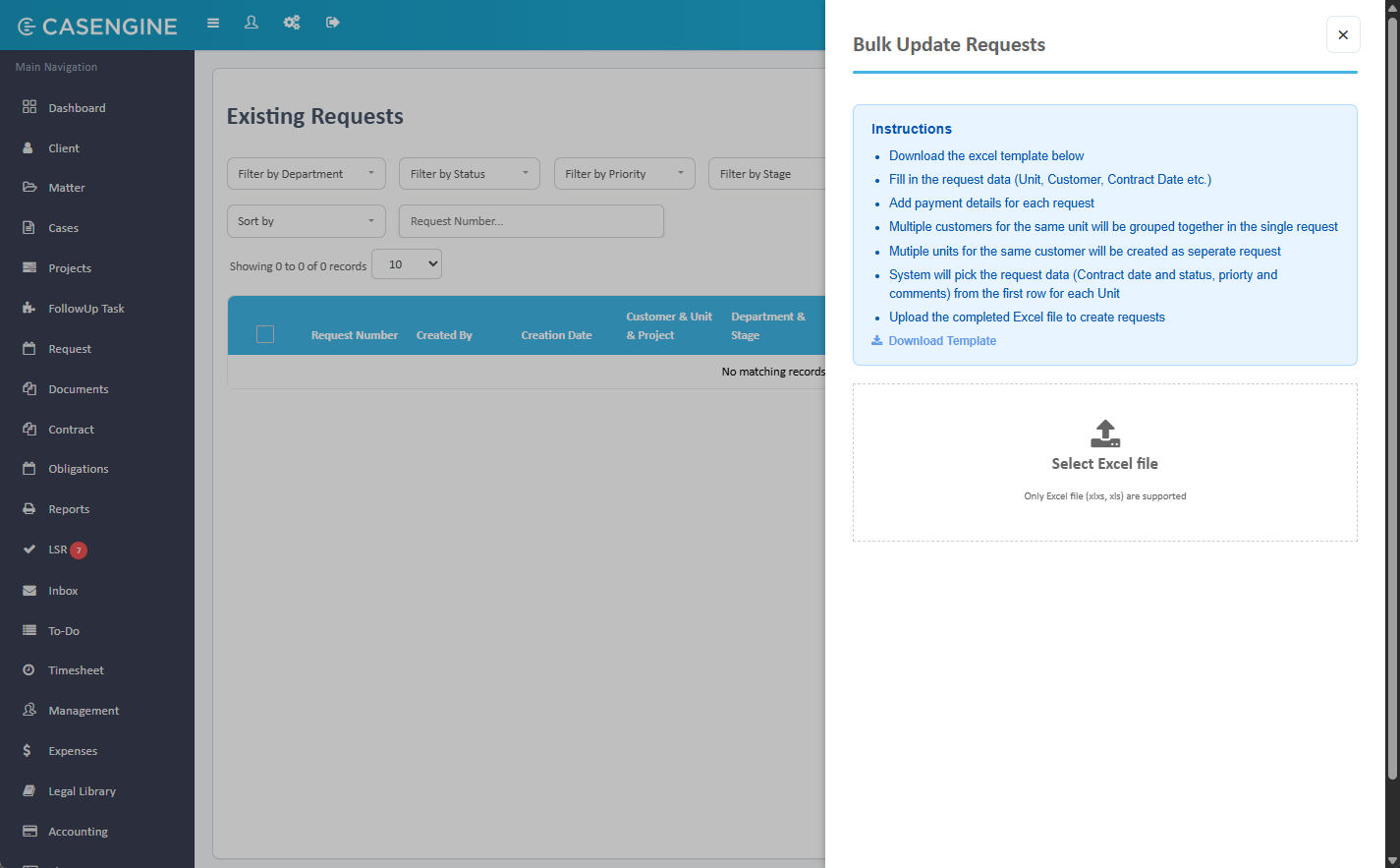Click the To-Do list icon
Viewport: 1400px width, 868px height.
[29, 630]
